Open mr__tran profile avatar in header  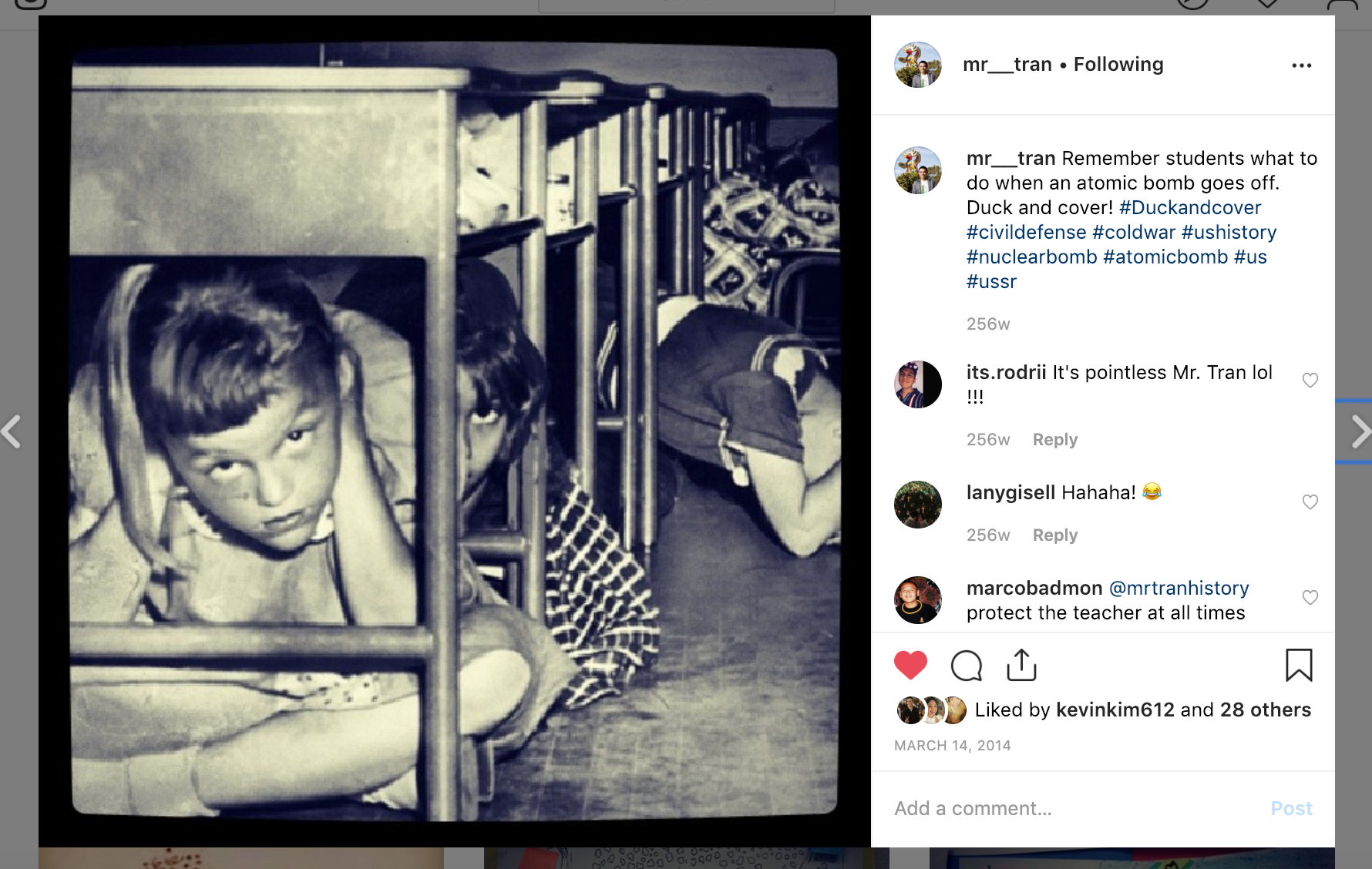[918, 65]
